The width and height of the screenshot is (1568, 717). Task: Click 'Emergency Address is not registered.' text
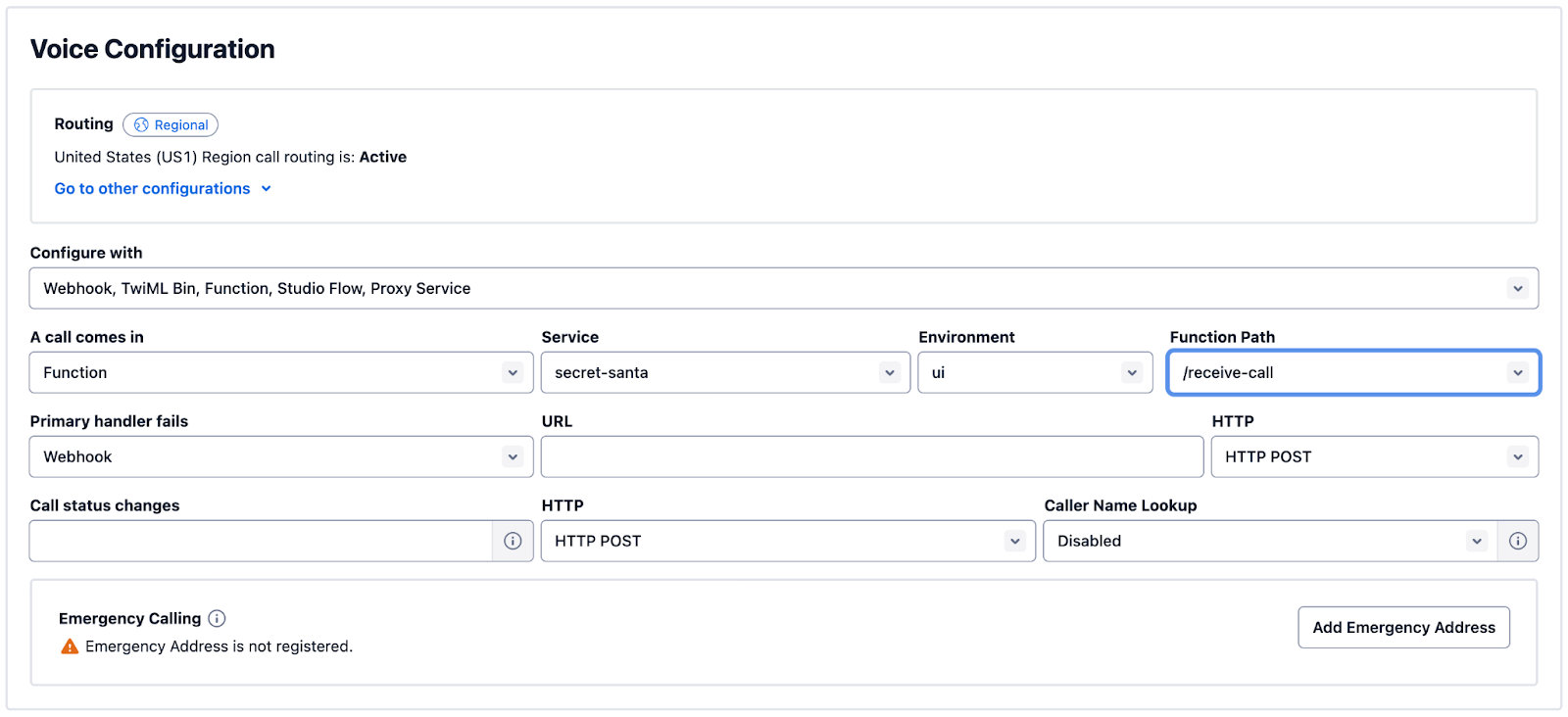(x=219, y=646)
